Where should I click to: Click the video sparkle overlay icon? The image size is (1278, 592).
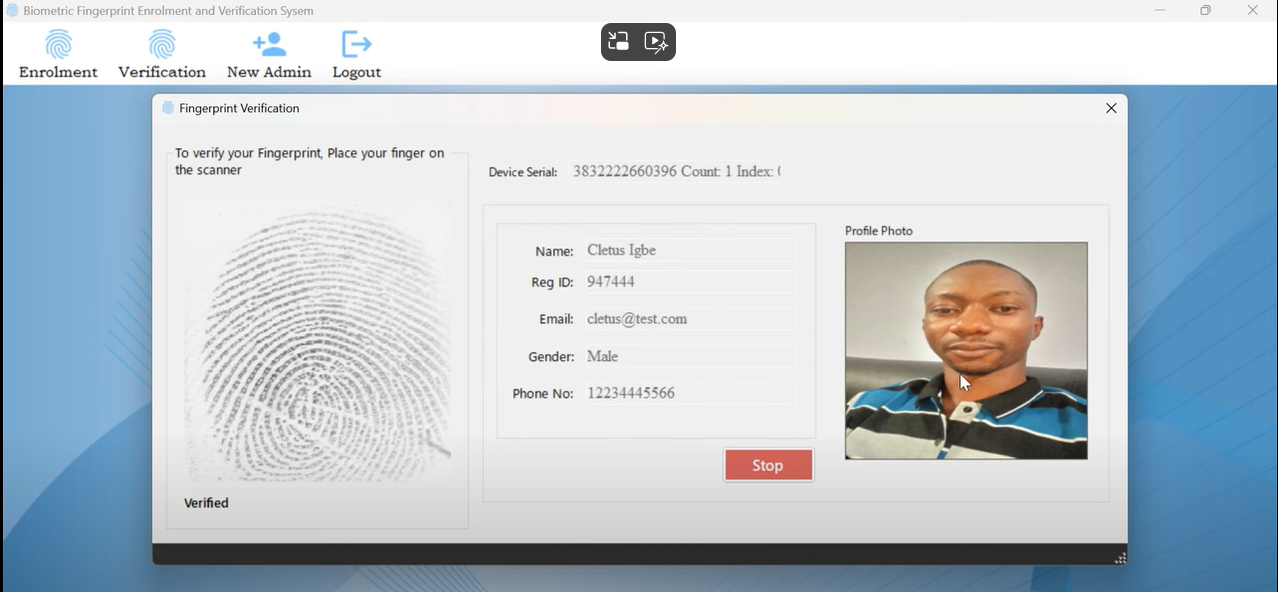[x=656, y=42]
